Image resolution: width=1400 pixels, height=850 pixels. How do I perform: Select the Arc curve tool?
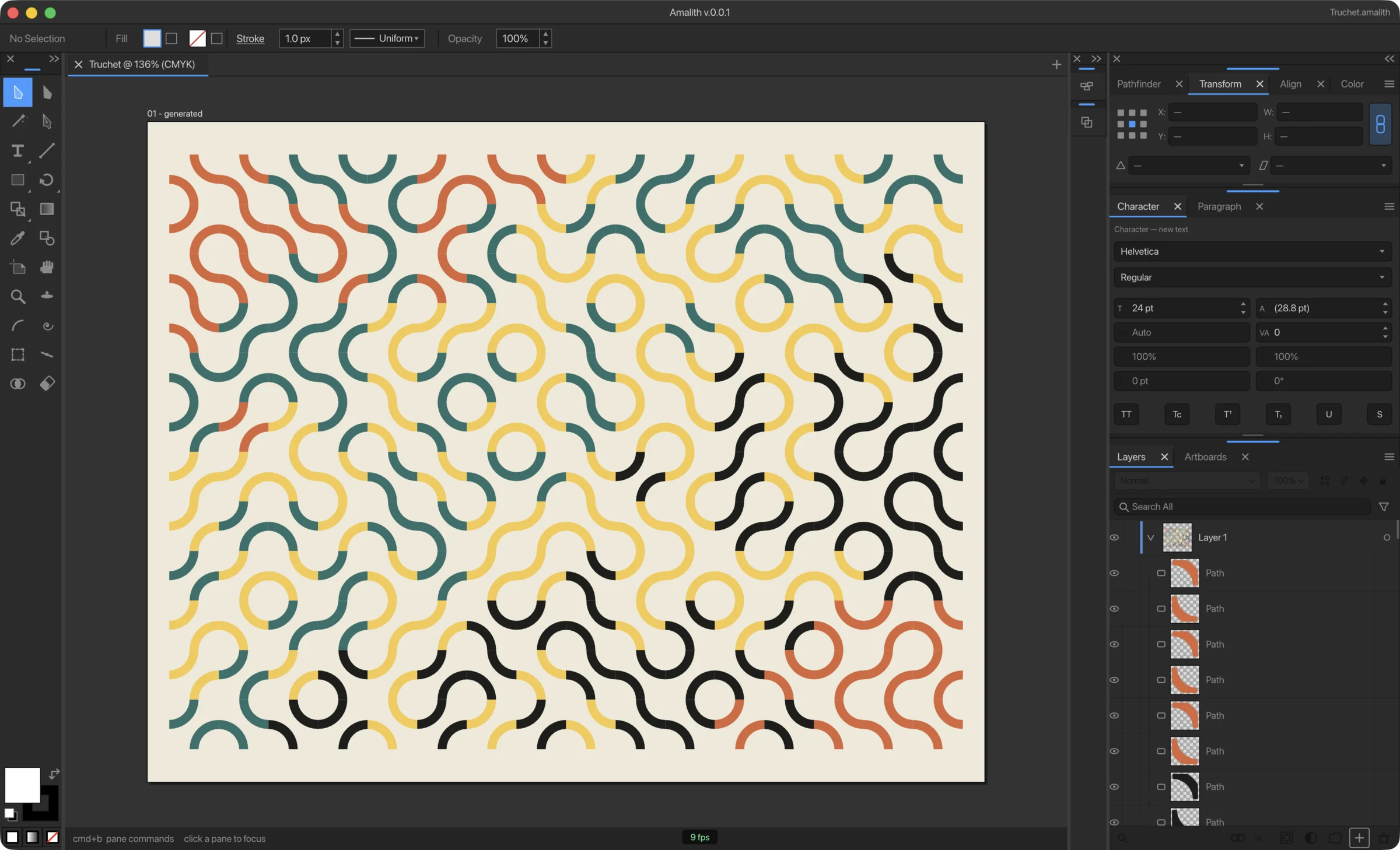coord(17,325)
